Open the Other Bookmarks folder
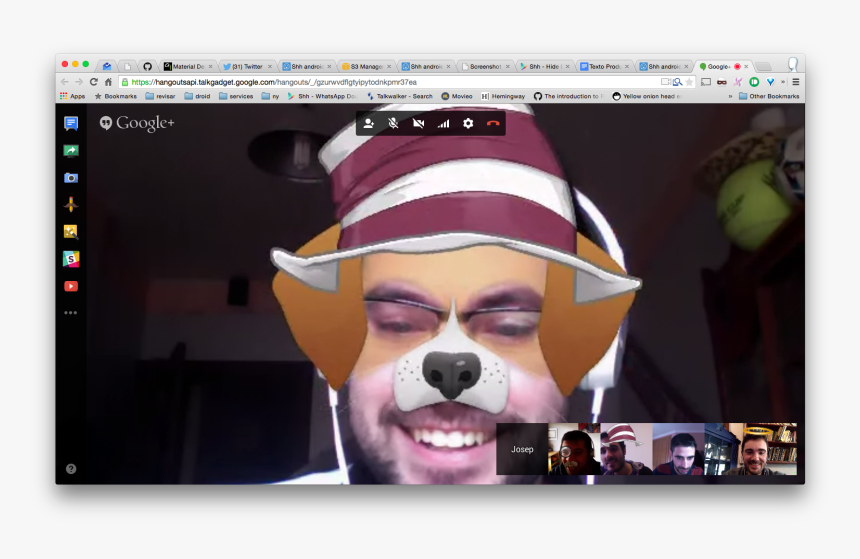Screen dimensions: 860x559 [769, 96]
